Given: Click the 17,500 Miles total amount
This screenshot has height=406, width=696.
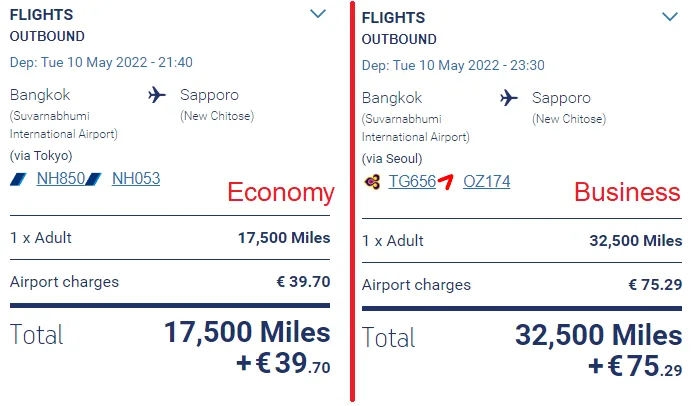Looking at the screenshot, I should pos(247,332).
